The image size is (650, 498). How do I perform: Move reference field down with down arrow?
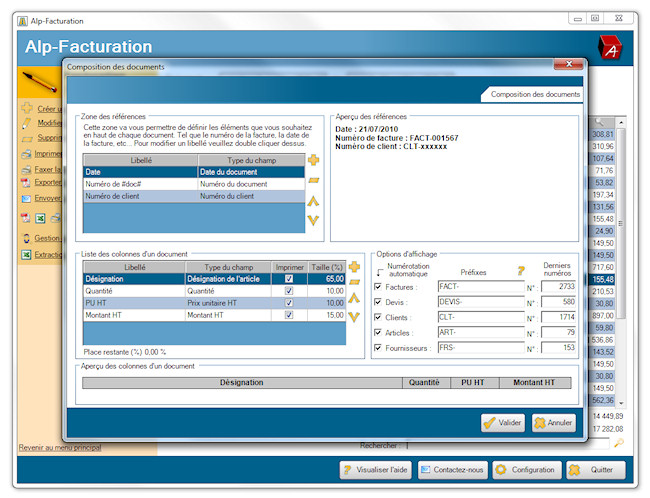pos(313,219)
